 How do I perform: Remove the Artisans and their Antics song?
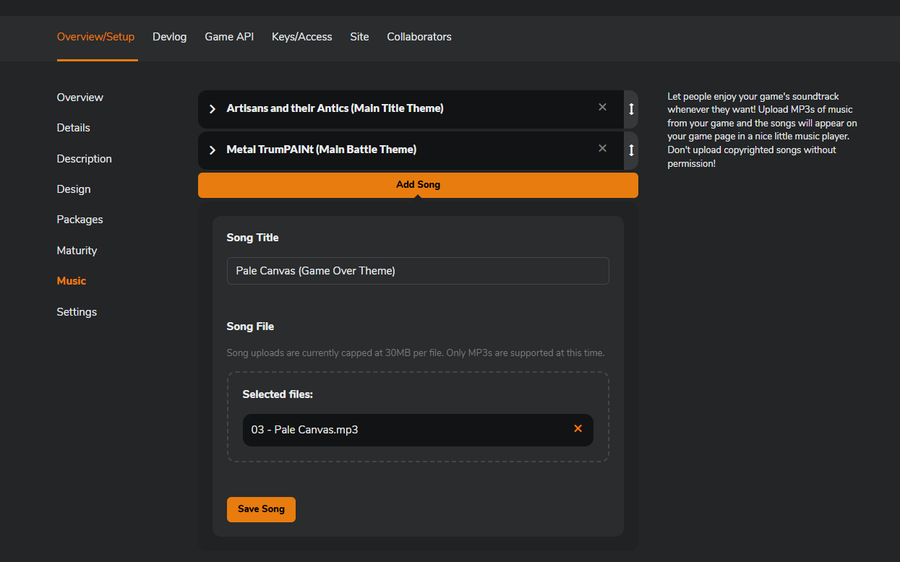point(602,107)
